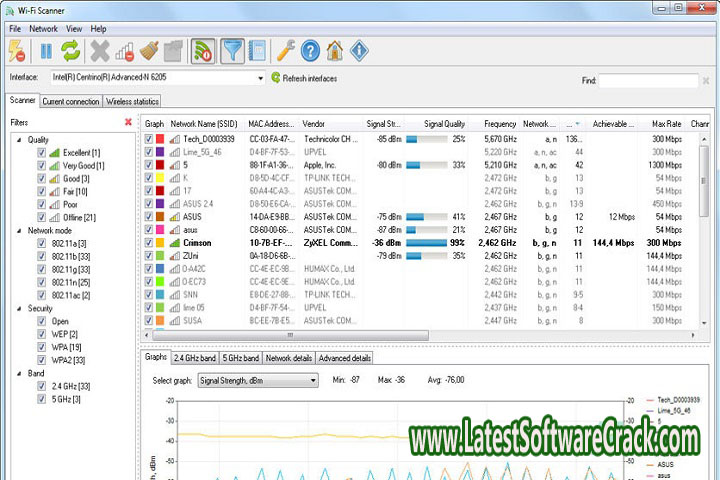
Task: Click the network list scroll down arrow
Action: (x=704, y=323)
